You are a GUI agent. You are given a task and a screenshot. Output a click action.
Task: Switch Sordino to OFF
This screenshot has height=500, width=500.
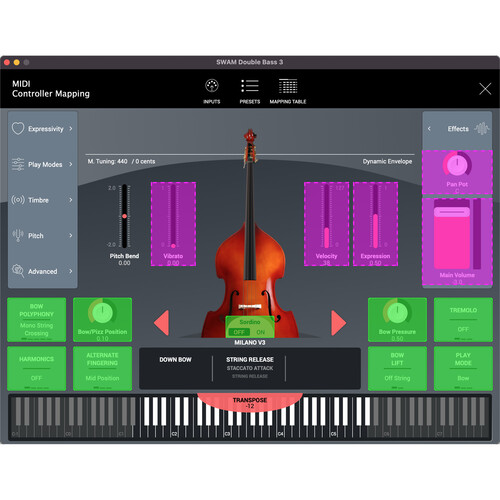coord(239,332)
